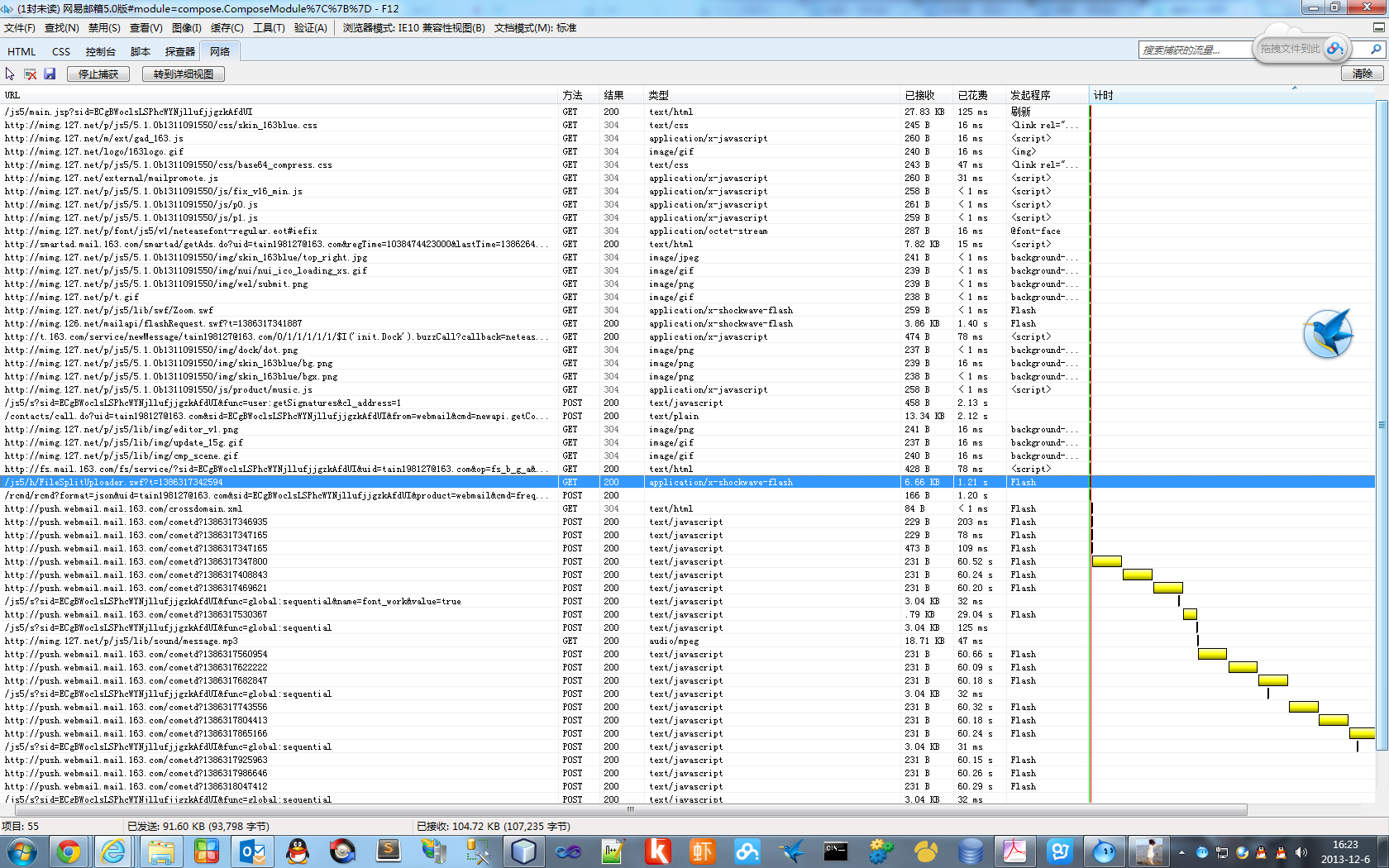Open Adobe Reader from the taskbar

click(1014, 851)
